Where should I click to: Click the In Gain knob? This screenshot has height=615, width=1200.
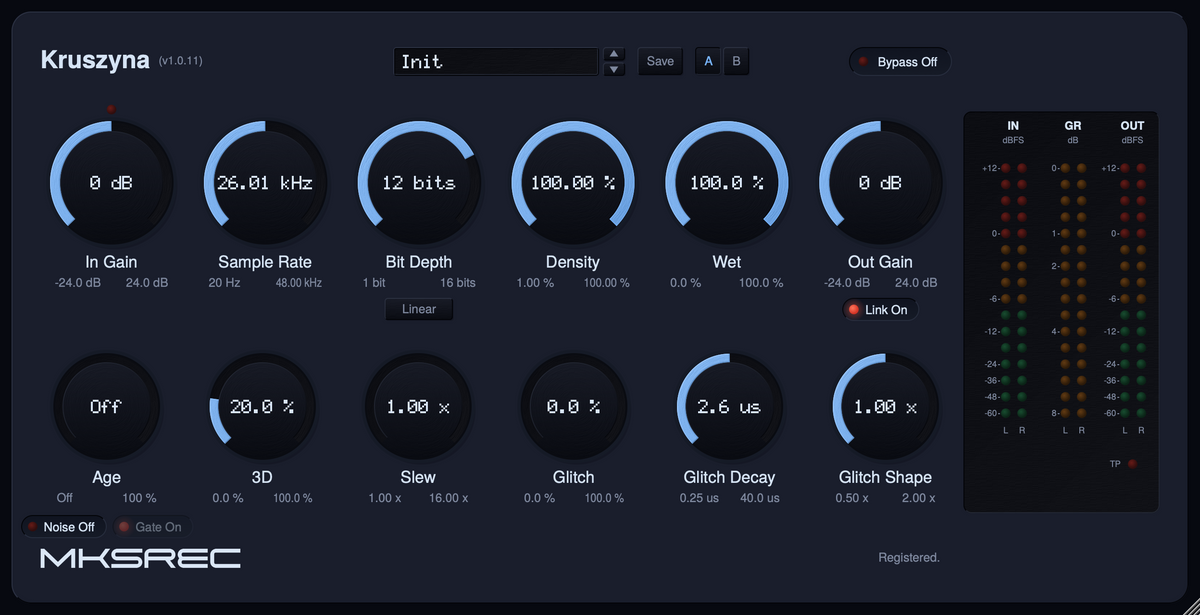coord(111,183)
